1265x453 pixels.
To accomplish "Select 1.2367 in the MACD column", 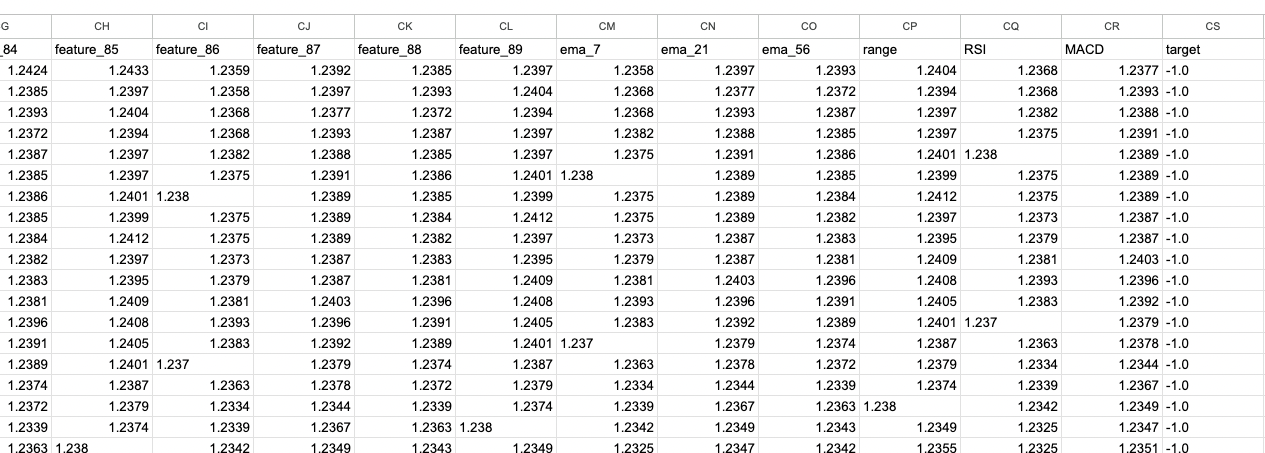I will (x=1112, y=385).
